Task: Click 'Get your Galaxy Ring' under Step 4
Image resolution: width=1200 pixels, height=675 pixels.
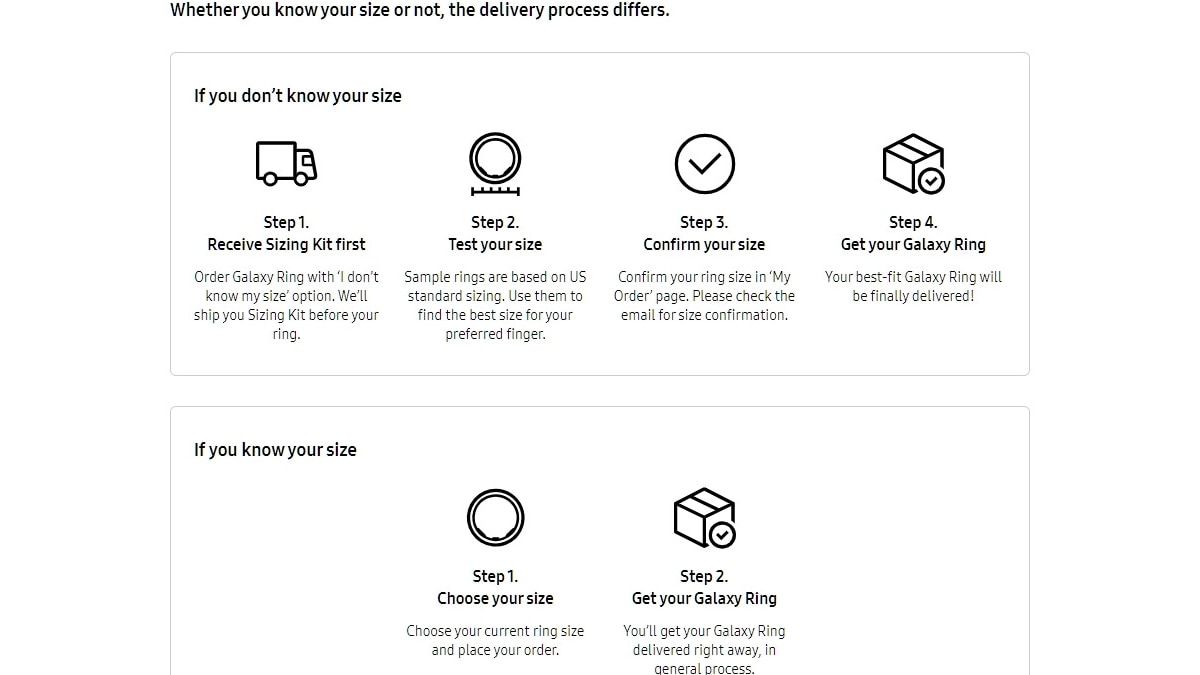Action: tap(913, 244)
